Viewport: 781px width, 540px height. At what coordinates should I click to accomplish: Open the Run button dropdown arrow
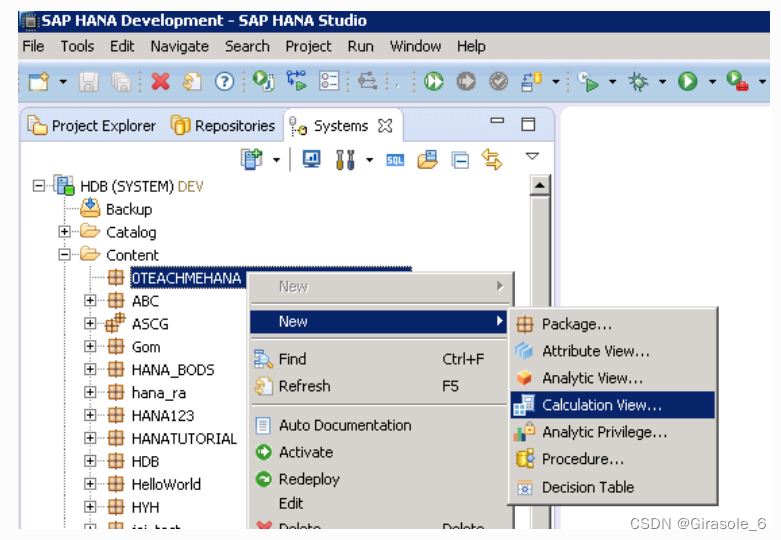tap(712, 81)
